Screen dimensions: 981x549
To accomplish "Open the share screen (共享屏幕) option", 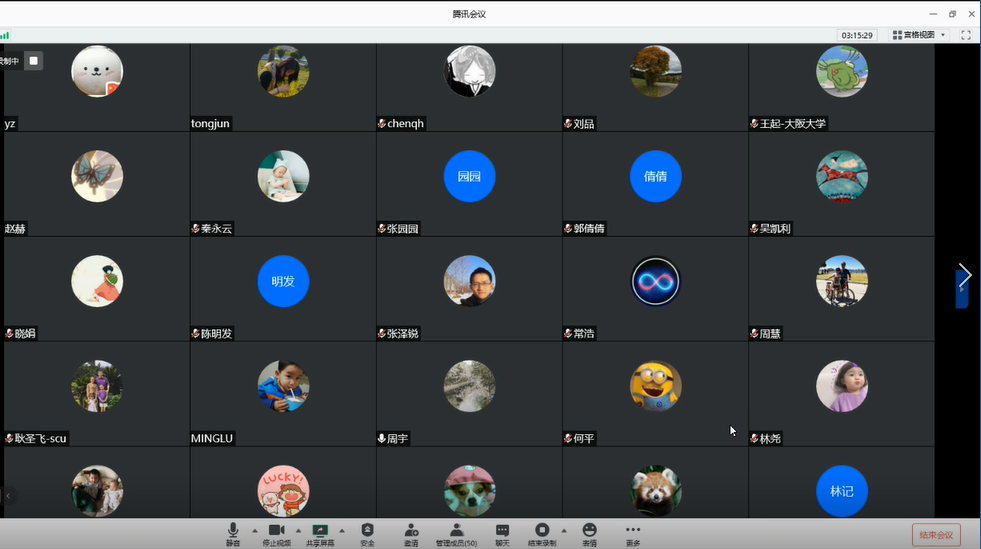I will [x=320, y=533].
